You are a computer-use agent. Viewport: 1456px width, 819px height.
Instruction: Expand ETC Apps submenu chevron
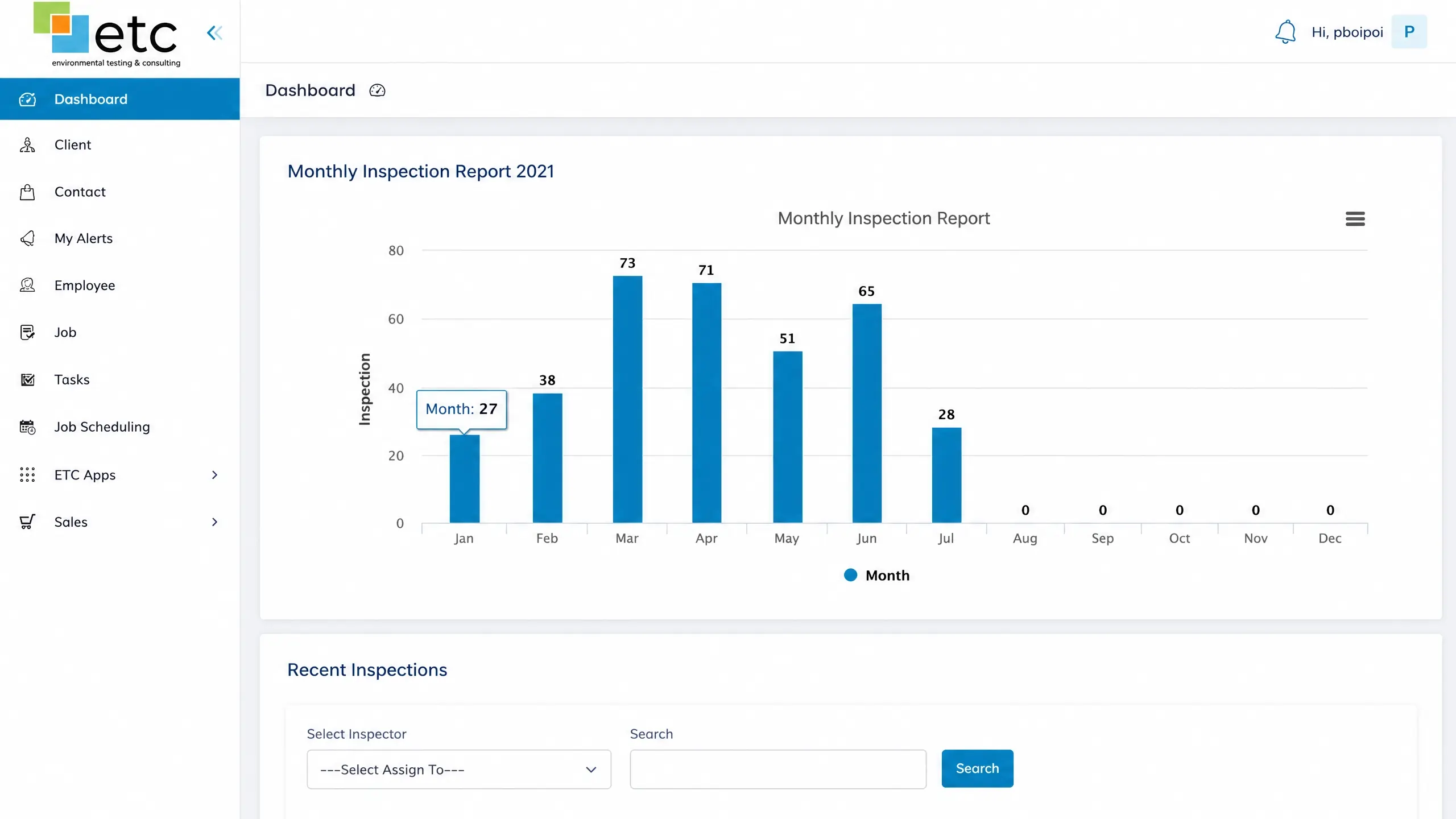coord(214,475)
